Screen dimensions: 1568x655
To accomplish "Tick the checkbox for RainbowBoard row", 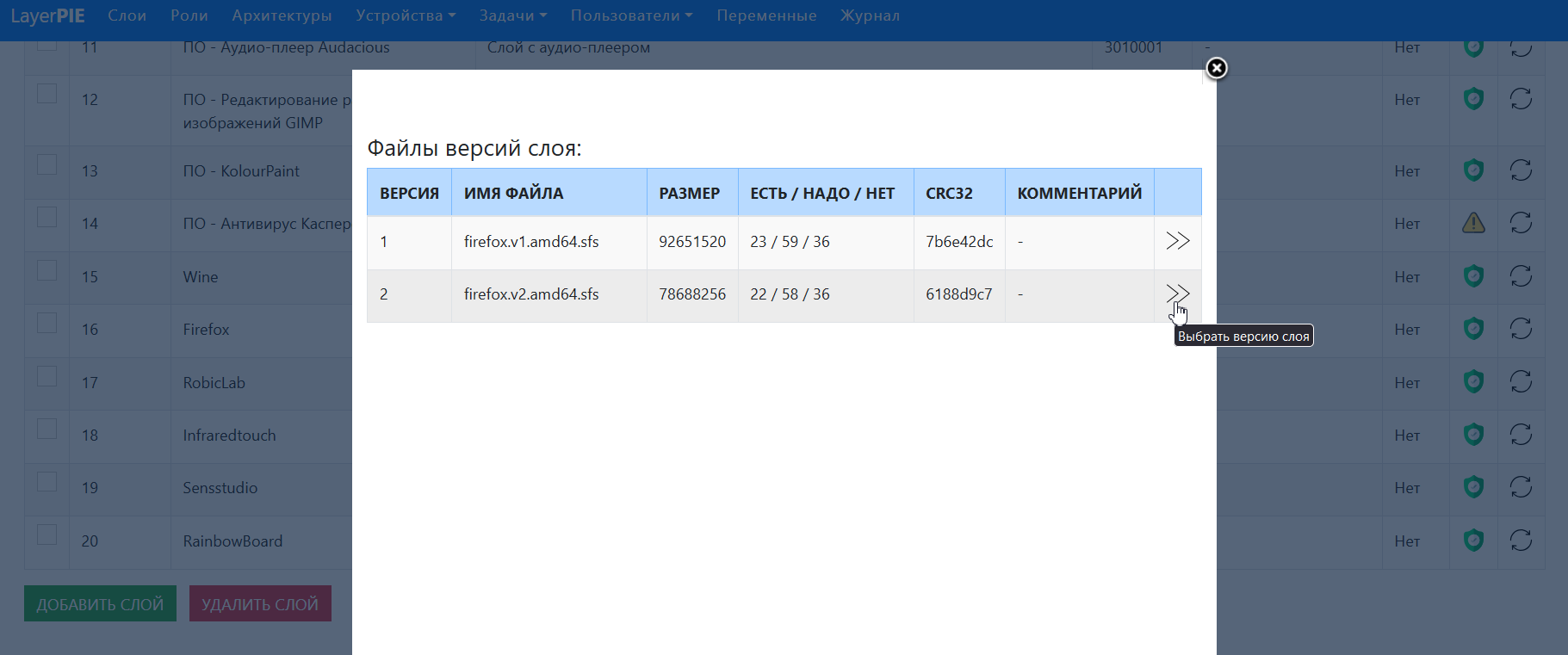I will click(47, 535).
